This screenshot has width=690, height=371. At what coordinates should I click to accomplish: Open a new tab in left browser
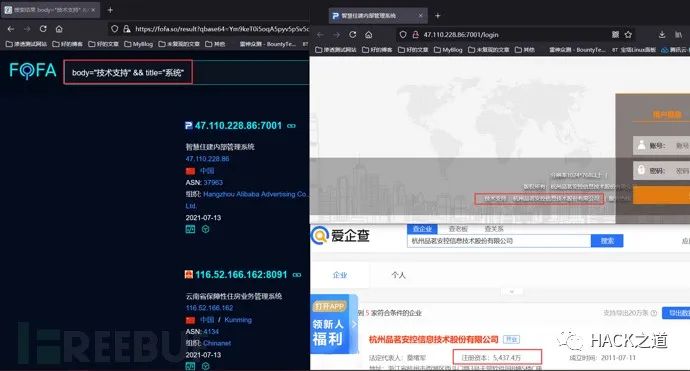tap(110, 10)
